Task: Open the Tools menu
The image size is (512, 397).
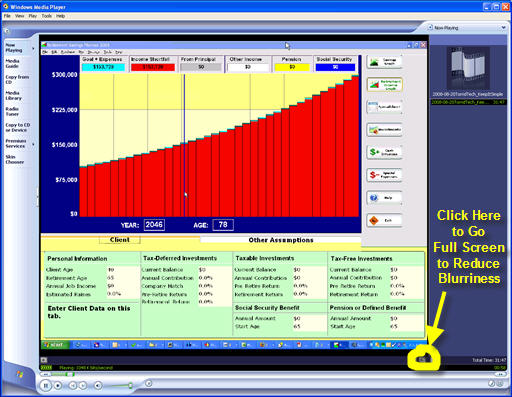Action: [47, 16]
